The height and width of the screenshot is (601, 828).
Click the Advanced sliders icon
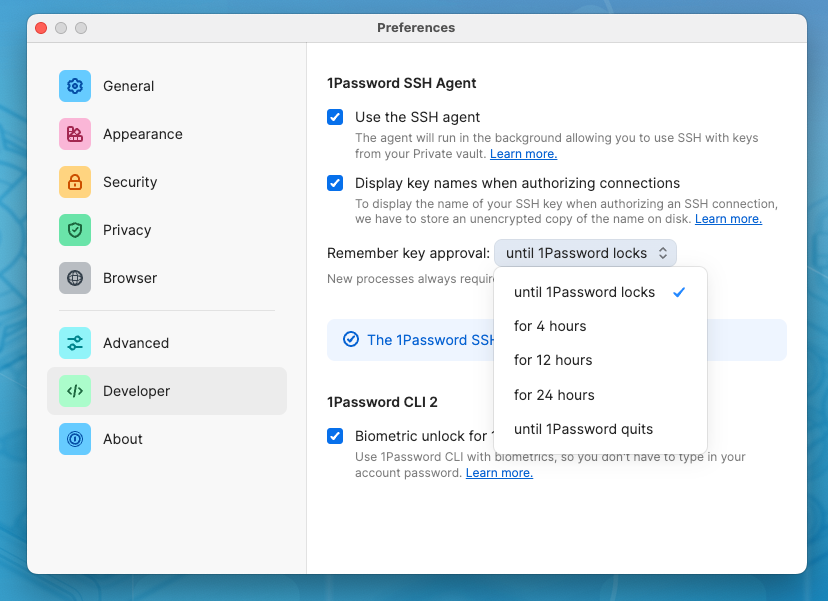click(x=75, y=343)
